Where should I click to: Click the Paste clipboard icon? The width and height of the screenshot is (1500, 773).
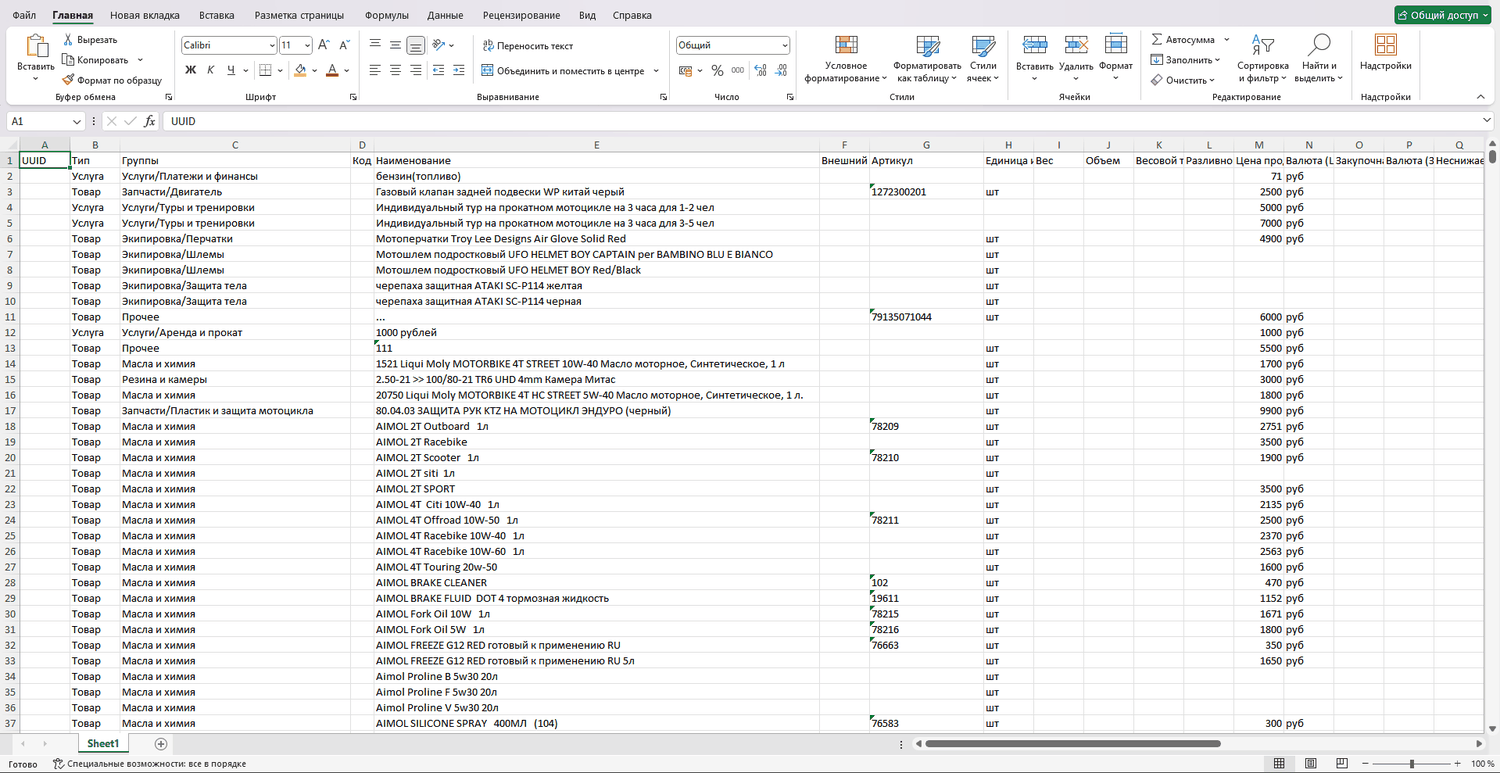[x=36, y=46]
